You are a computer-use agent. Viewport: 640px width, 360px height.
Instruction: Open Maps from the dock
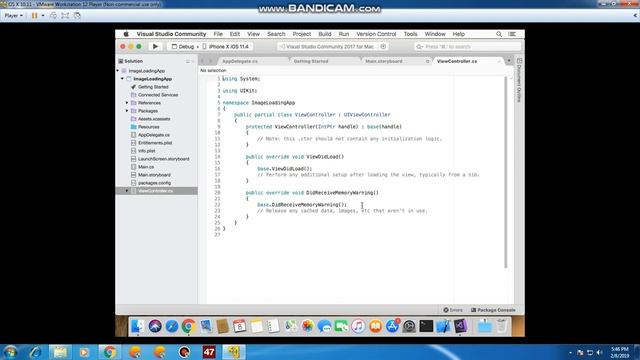tap(291, 326)
